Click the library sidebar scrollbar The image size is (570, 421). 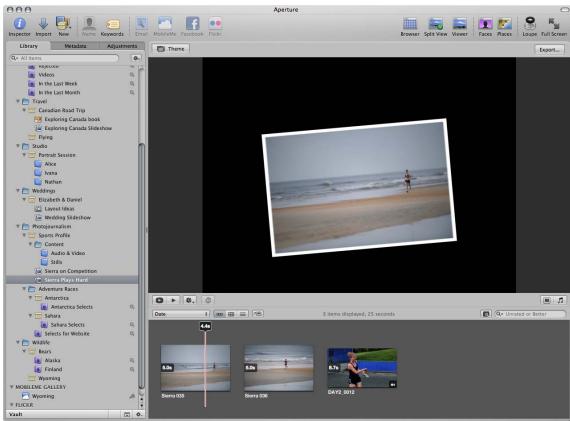tap(141, 265)
